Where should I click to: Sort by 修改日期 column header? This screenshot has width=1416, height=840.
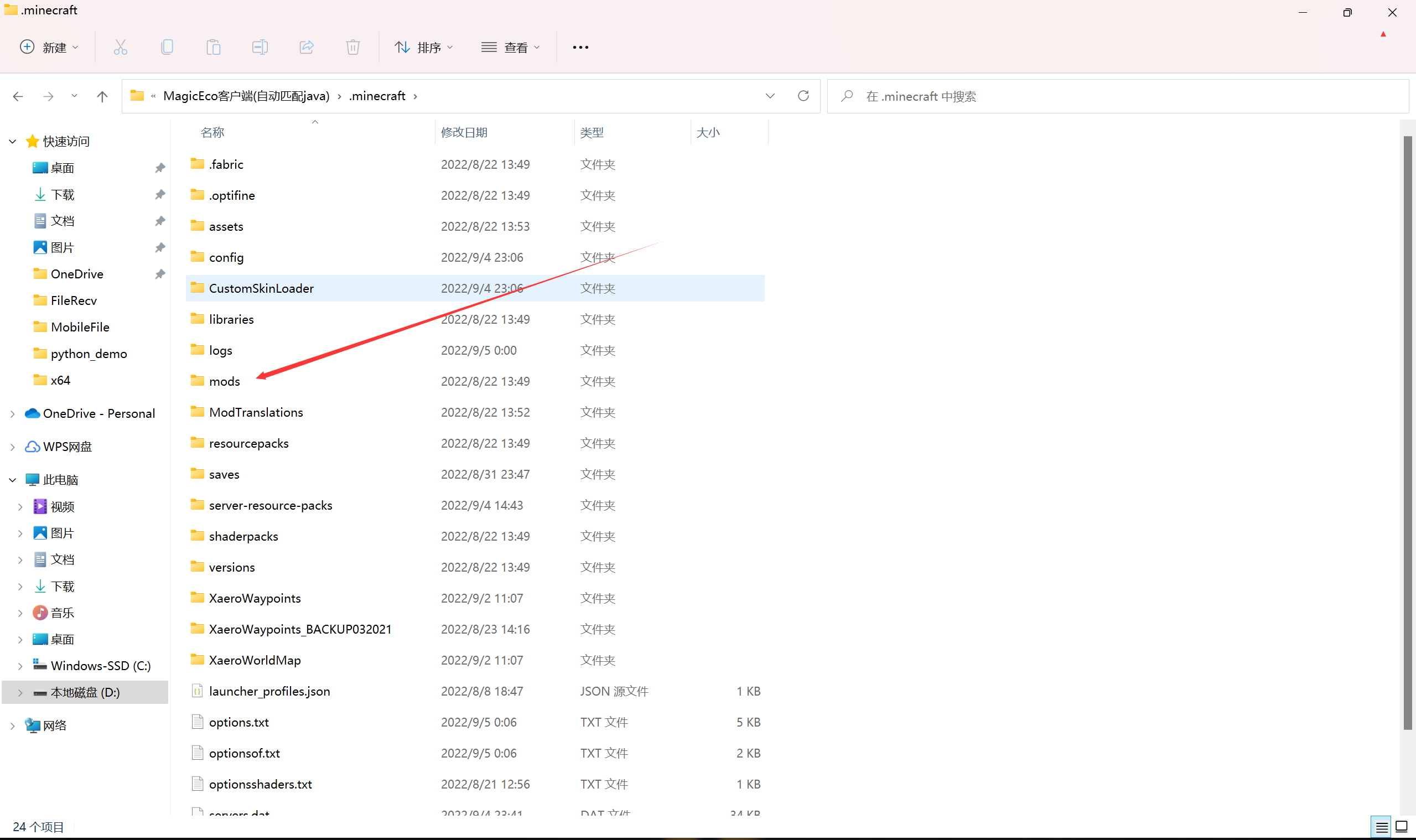[x=464, y=132]
